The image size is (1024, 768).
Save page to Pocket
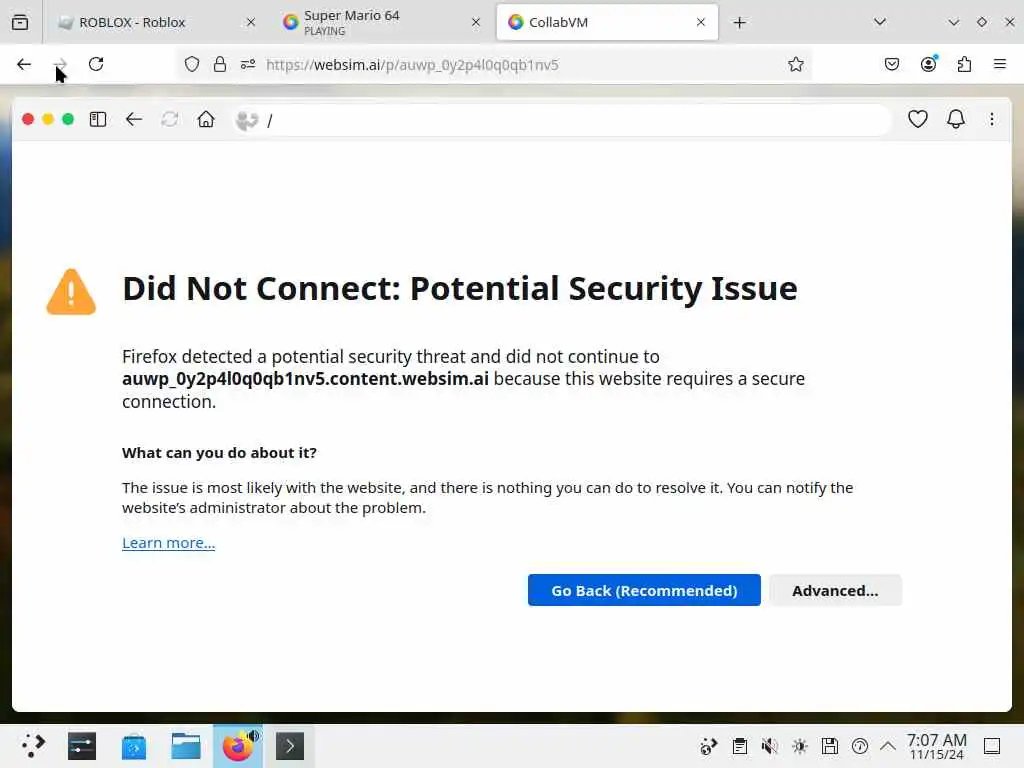pyautogui.click(x=892, y=65)
